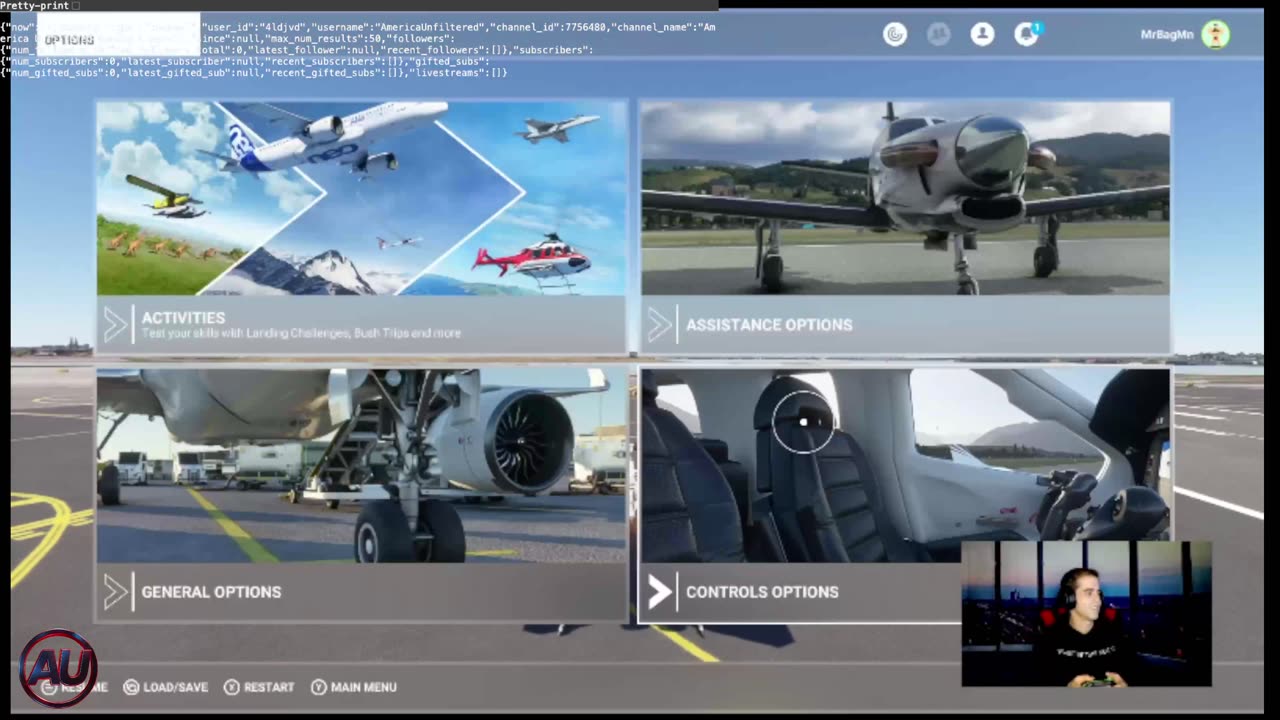This screenshot has height=720, width=1280.
Task: Click the MrBagMn player avatar
Action: tap(1215, 35)
